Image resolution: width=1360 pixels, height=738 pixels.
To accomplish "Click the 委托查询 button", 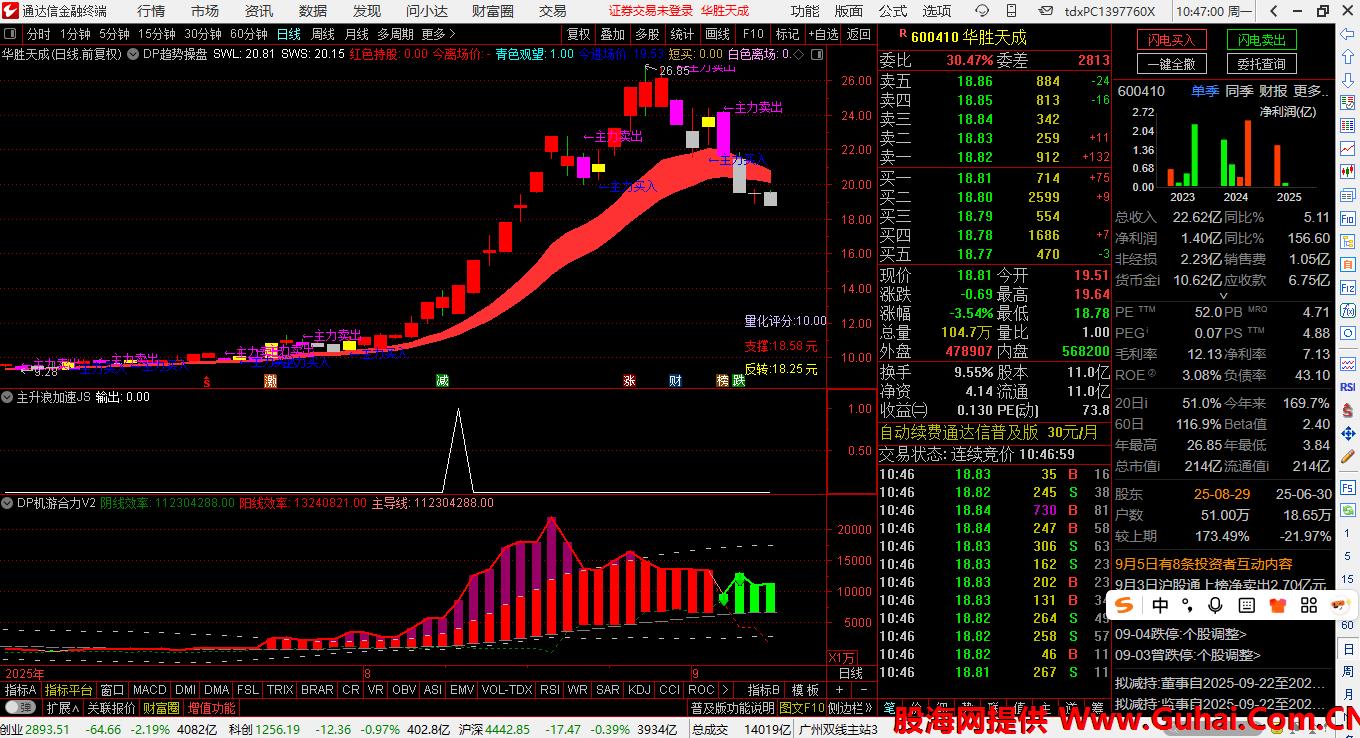I will [x=1262, y=64].
